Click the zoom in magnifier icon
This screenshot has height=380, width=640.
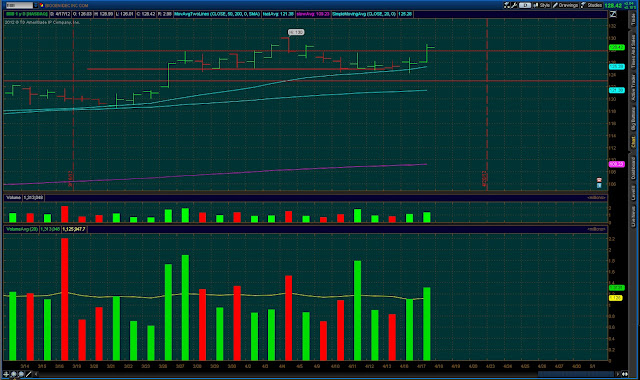(13, 374)
